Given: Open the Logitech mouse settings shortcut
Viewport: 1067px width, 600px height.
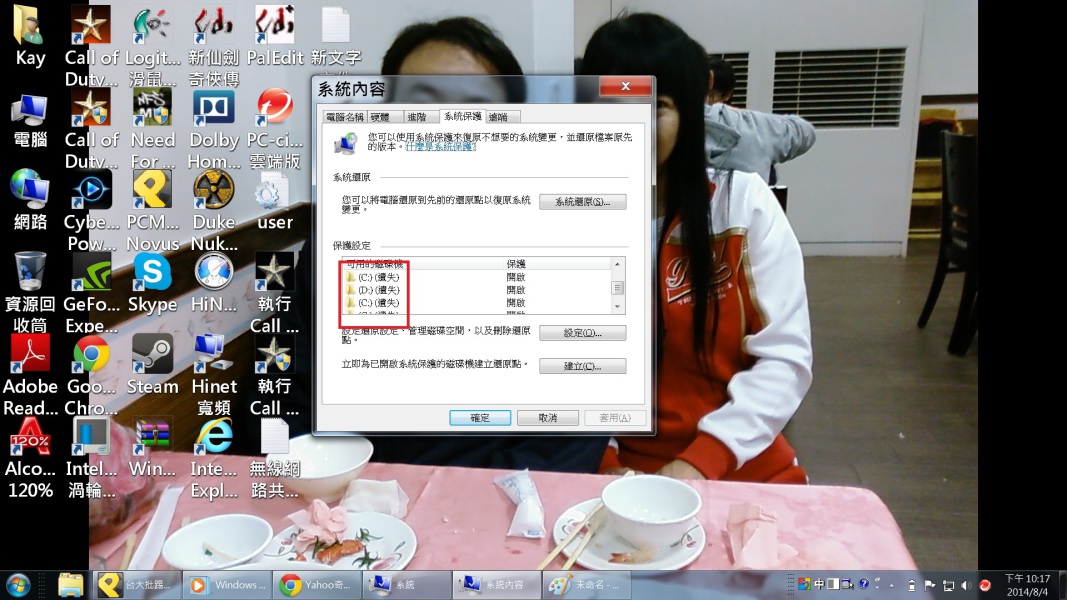Looking at the screenshot, I should pyautogui.click(x=152, y=45).
